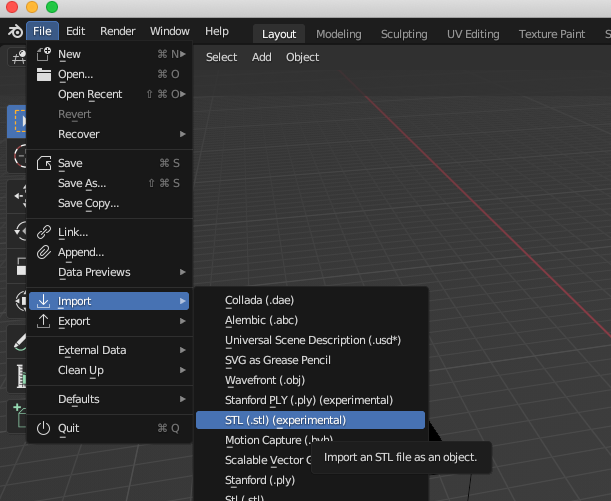This screenshot has height=501, width=611.
Task: Click the Link chain icon
Action: coord(44,232)
